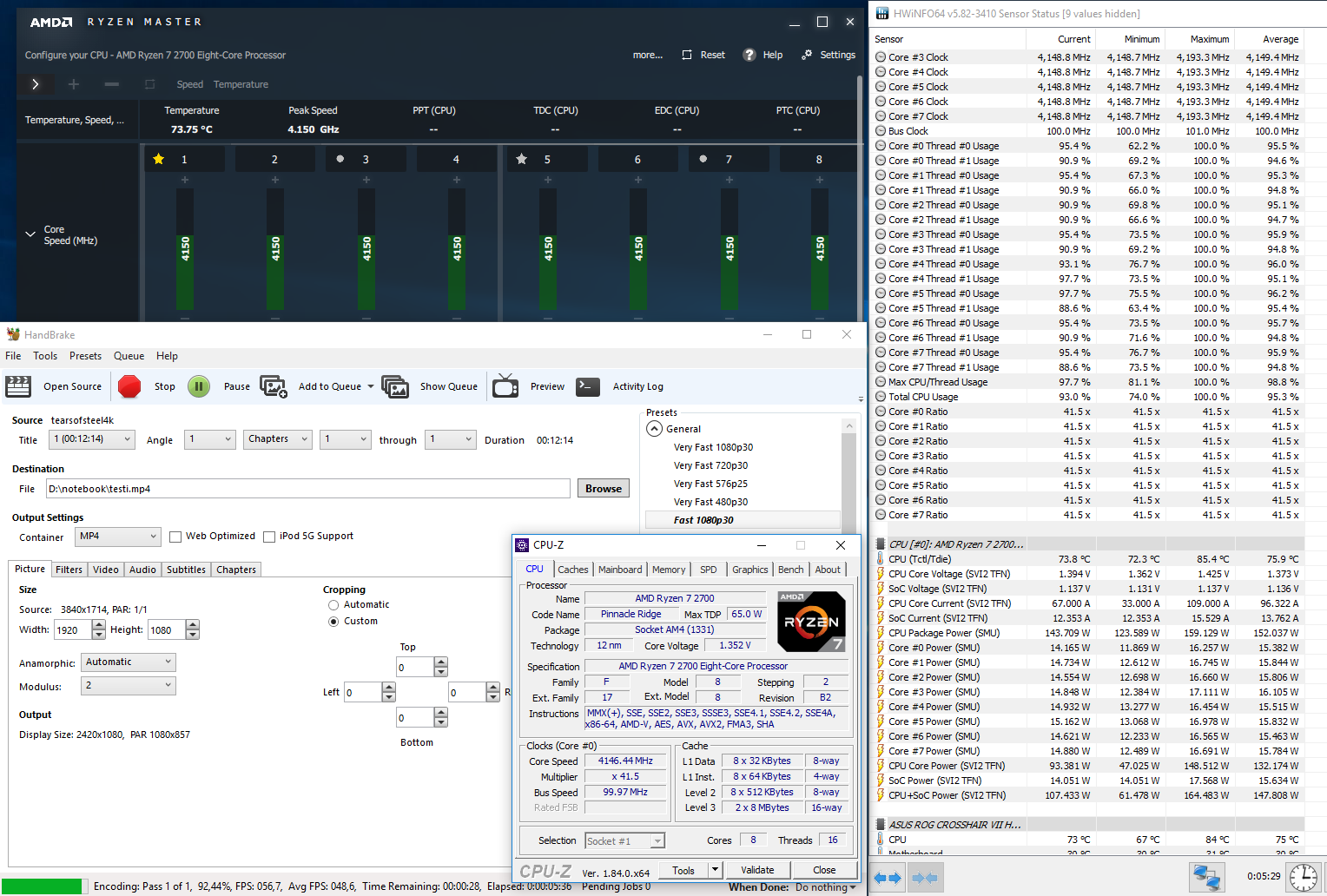Open Preview via the TV icon
The width and height of the screenshot is (1327, 896).
pyautogui.click(x=505, y=386)
